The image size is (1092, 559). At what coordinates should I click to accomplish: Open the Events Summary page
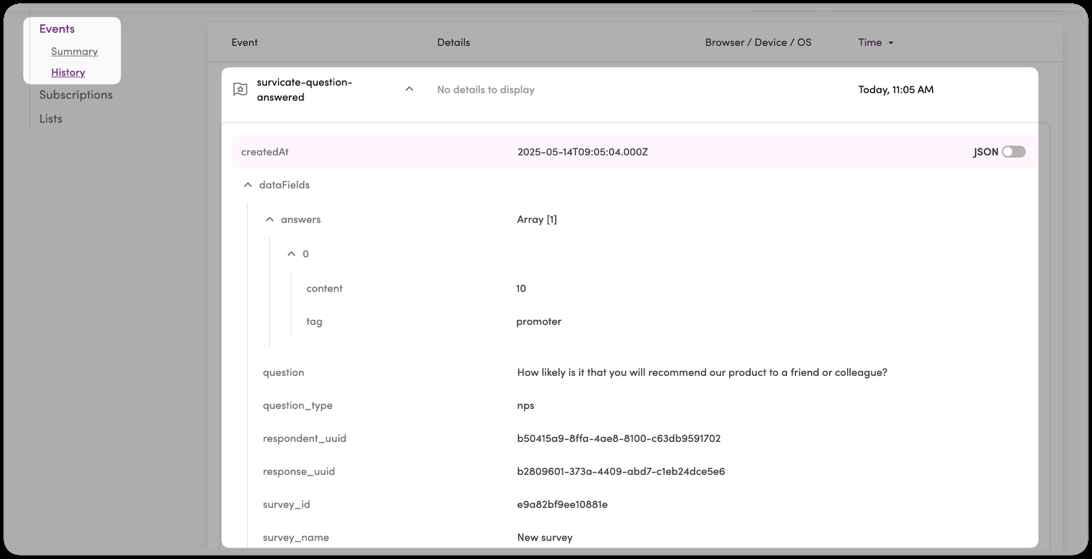(x=74, y=52)
